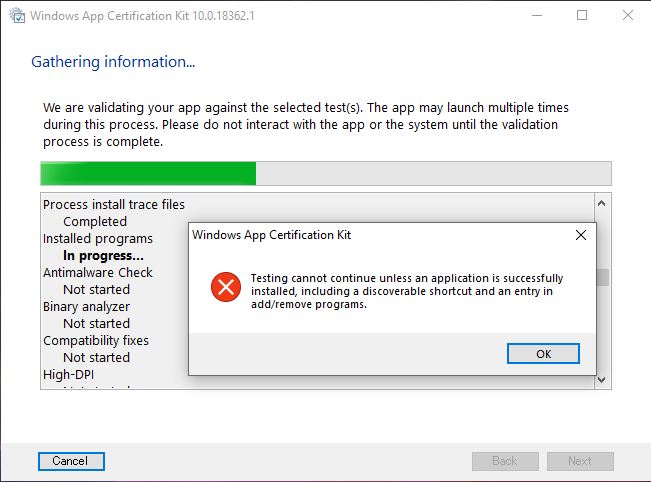Click the red error icon in dialog

(226, 287)
